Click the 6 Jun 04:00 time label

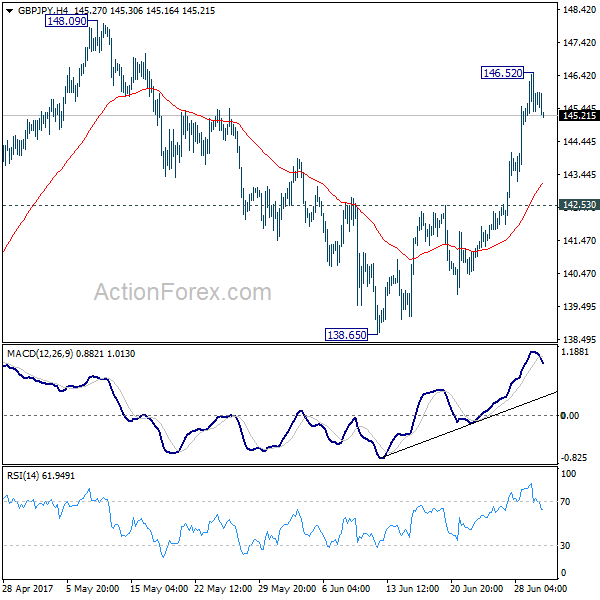tap(346, 588)
